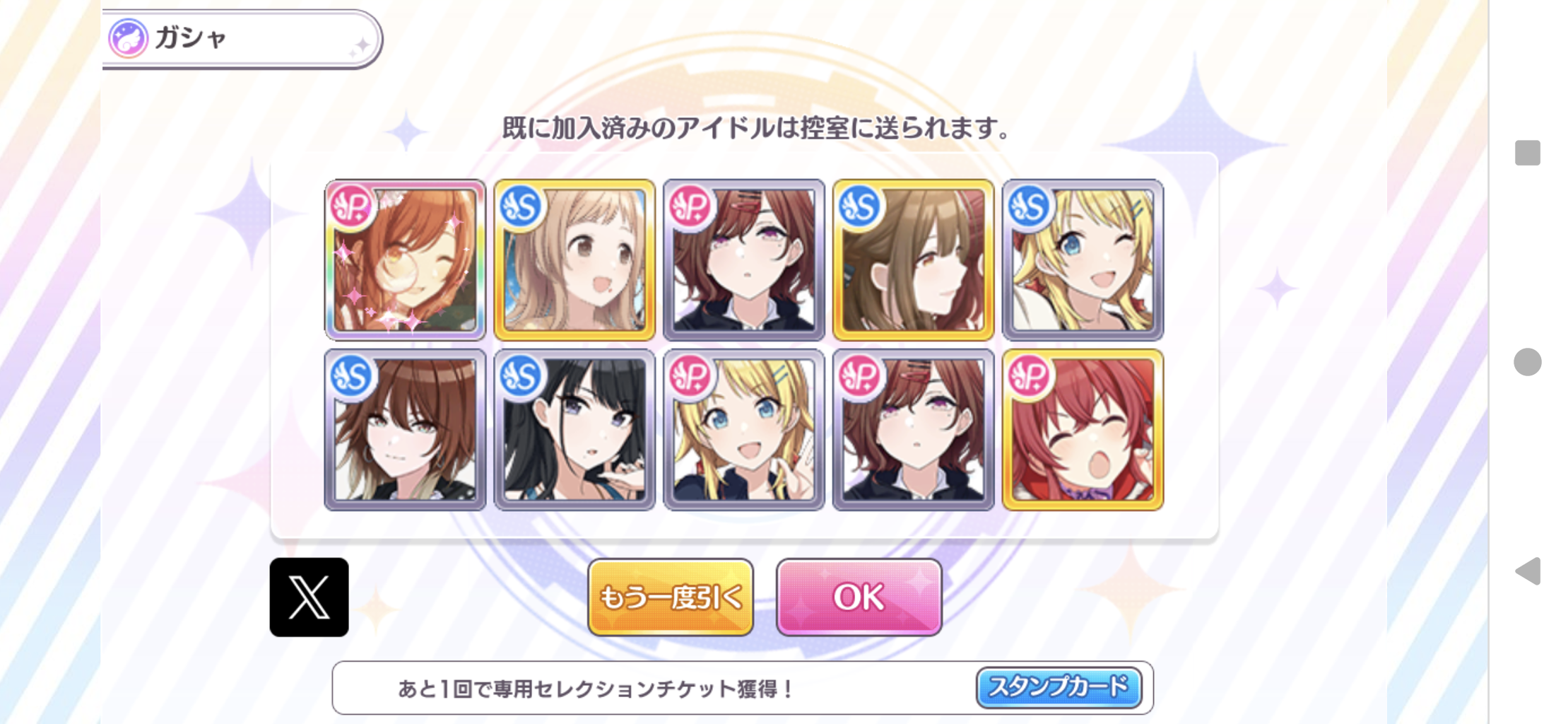Select the black-haired idol S card
Image resolution: width=1568 pixels, height=724 pixels.
click(574, 429)
